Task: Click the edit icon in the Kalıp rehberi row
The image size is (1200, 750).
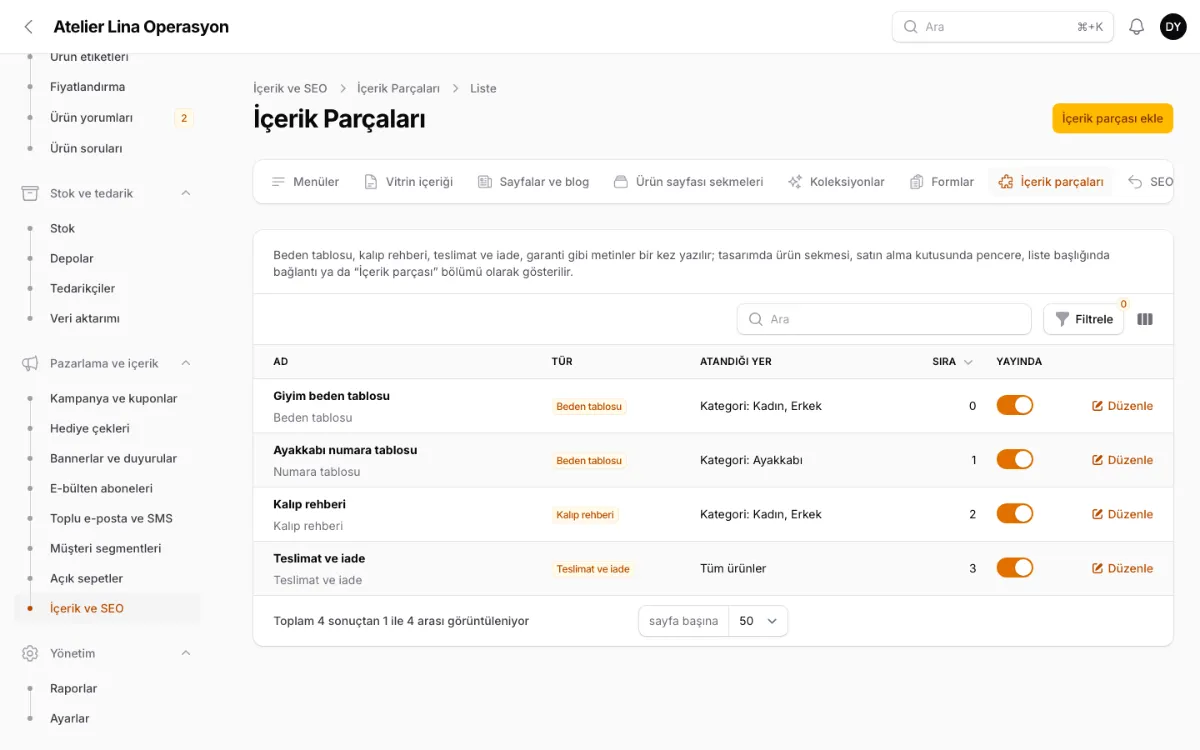Action: point(1097,514)
